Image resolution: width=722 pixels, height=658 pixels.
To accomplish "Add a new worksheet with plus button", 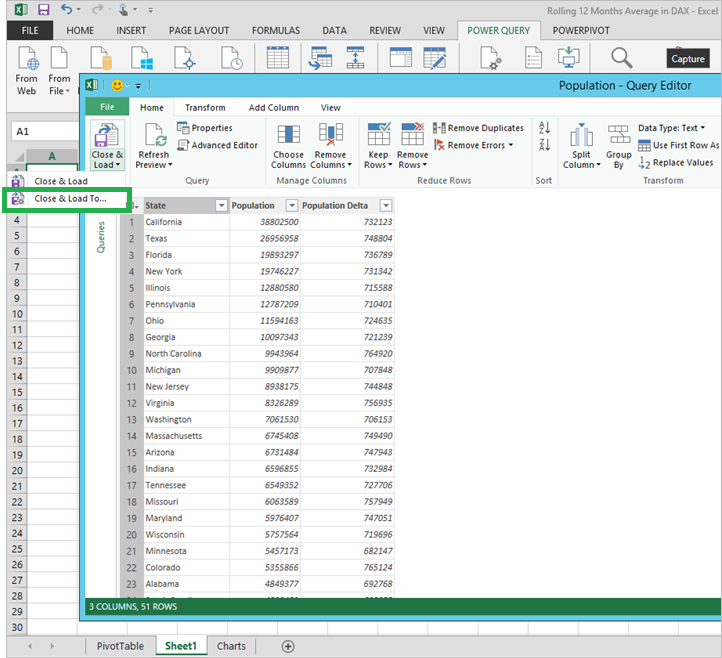I will pyautogui.click(x=288, y=646).
